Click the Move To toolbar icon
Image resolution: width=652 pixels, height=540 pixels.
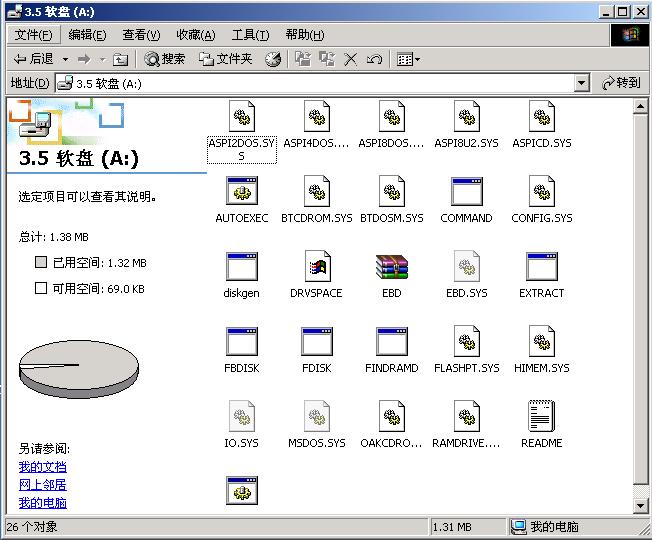303,59
